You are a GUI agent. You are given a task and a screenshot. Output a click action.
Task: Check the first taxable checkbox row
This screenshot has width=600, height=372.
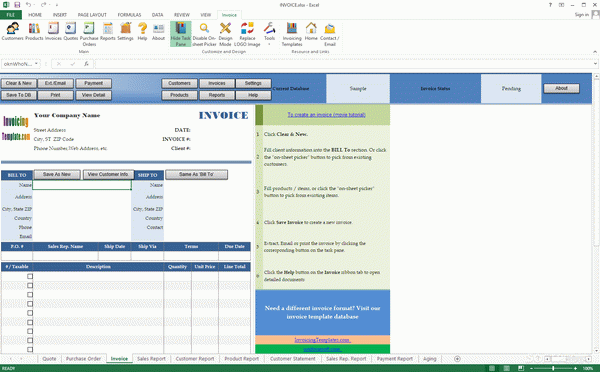pos(30,276)
